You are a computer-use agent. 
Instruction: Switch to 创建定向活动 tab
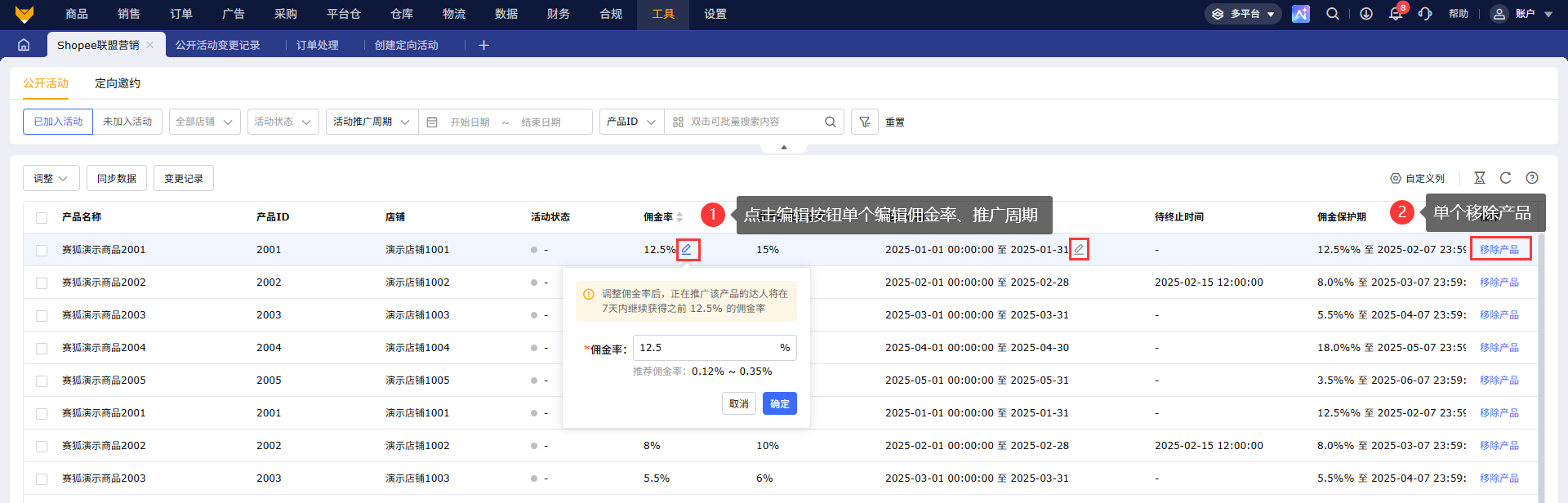[407, 45]
